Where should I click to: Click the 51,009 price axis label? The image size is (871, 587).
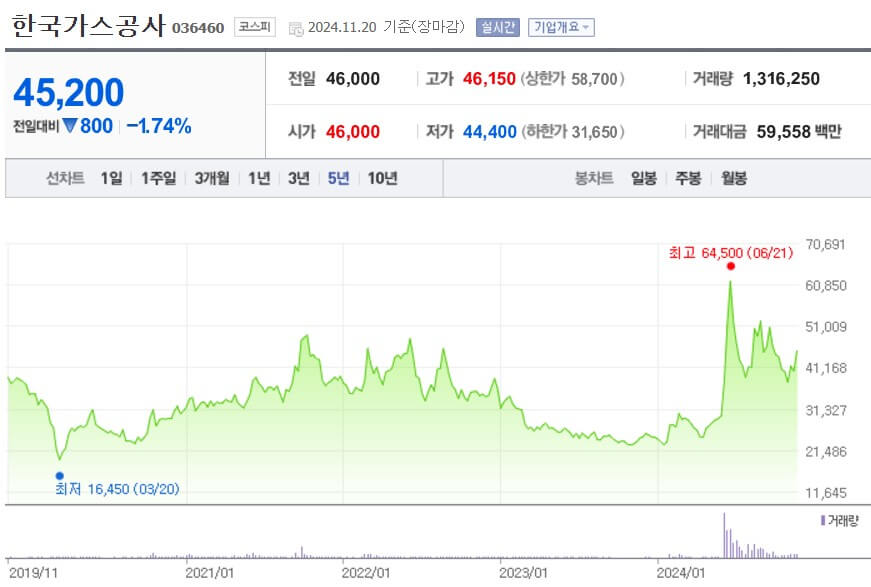pos(825,327)
